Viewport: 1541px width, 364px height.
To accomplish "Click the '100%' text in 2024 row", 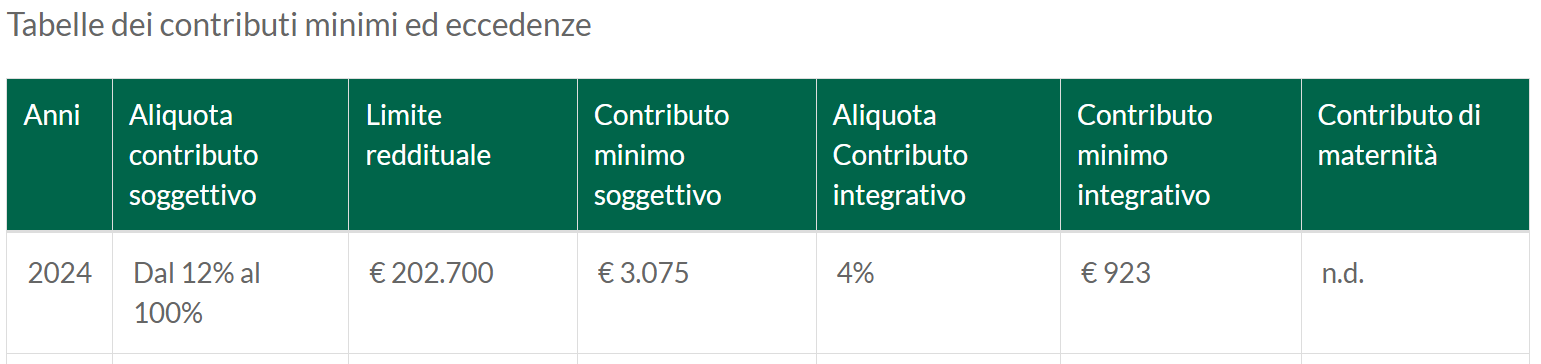I will (168, 314).
